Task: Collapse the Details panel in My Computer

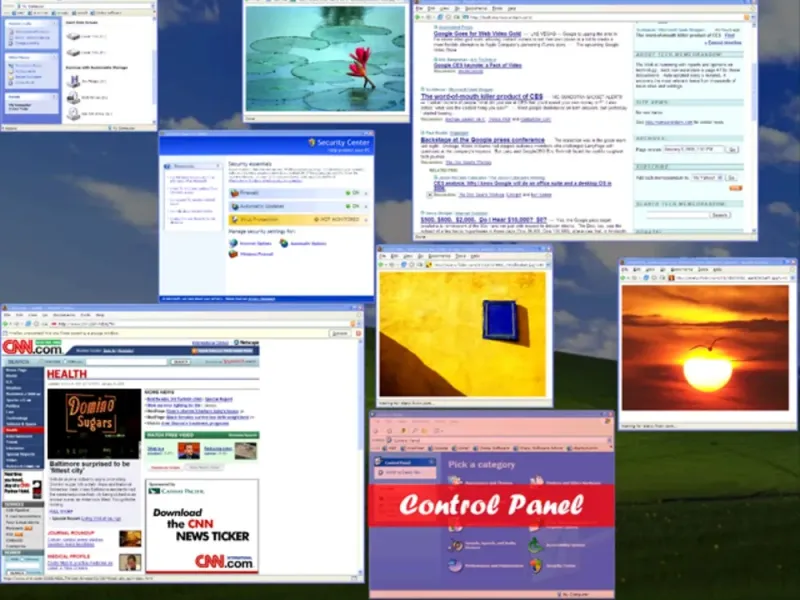Action: pyautogui.click(x=54, y=96)
